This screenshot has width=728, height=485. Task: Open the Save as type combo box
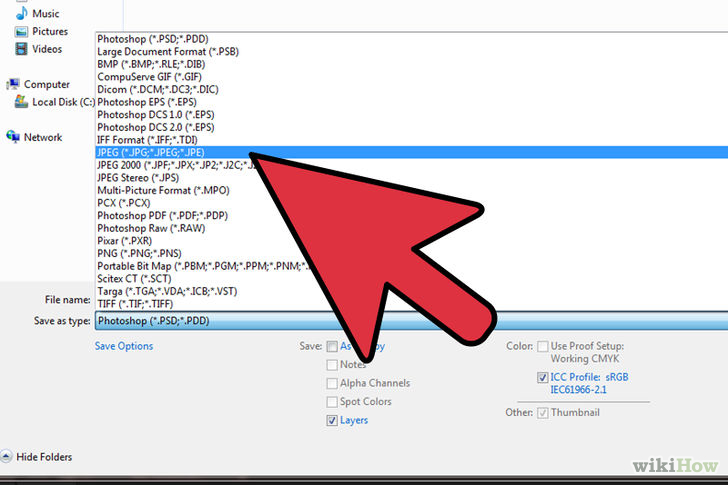tap(411, 321)
